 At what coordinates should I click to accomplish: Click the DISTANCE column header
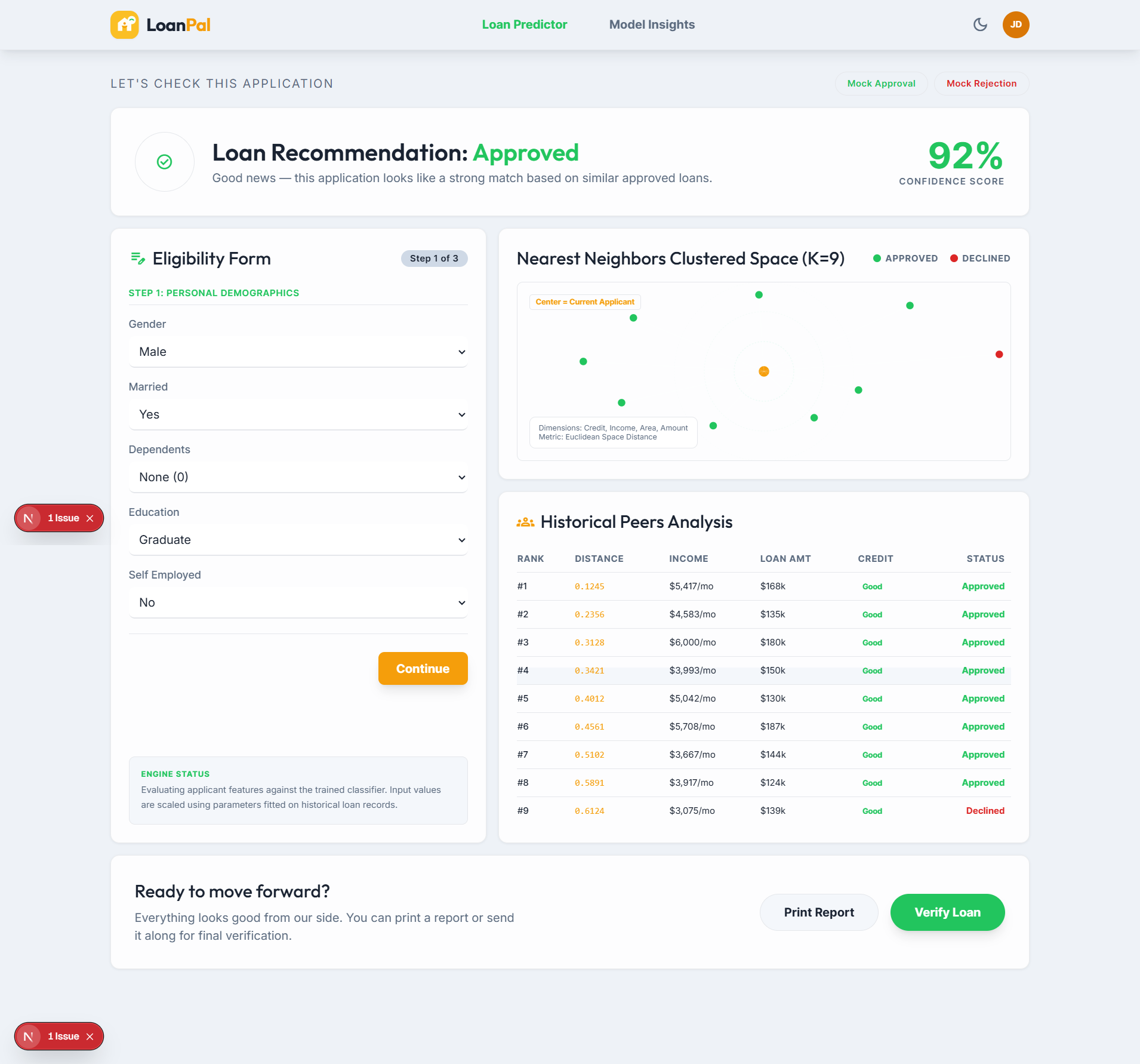click(x=599, y=559)
